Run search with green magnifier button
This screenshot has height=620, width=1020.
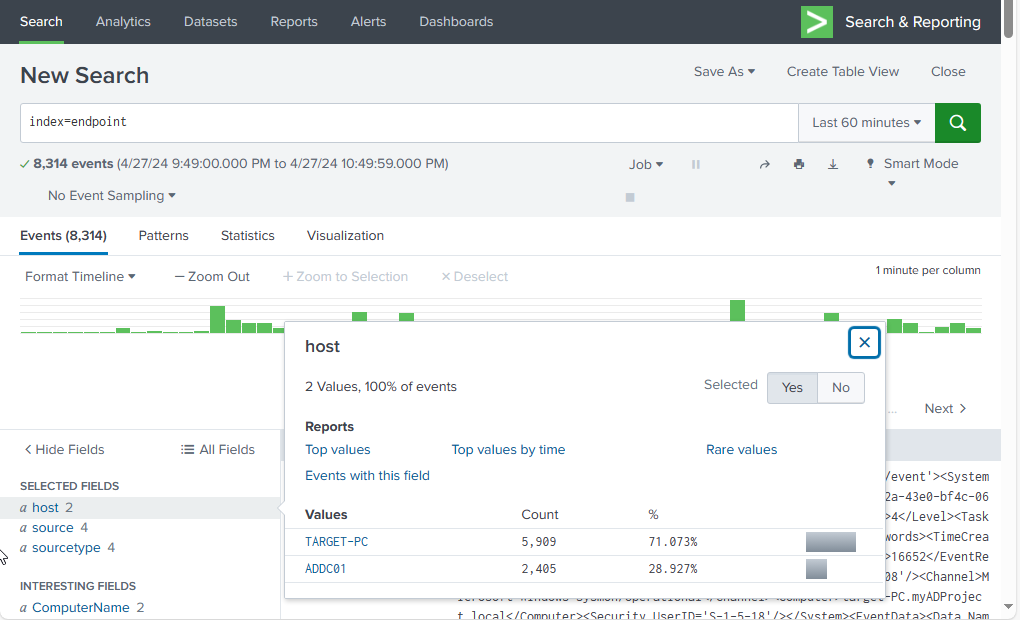point(958,123)
